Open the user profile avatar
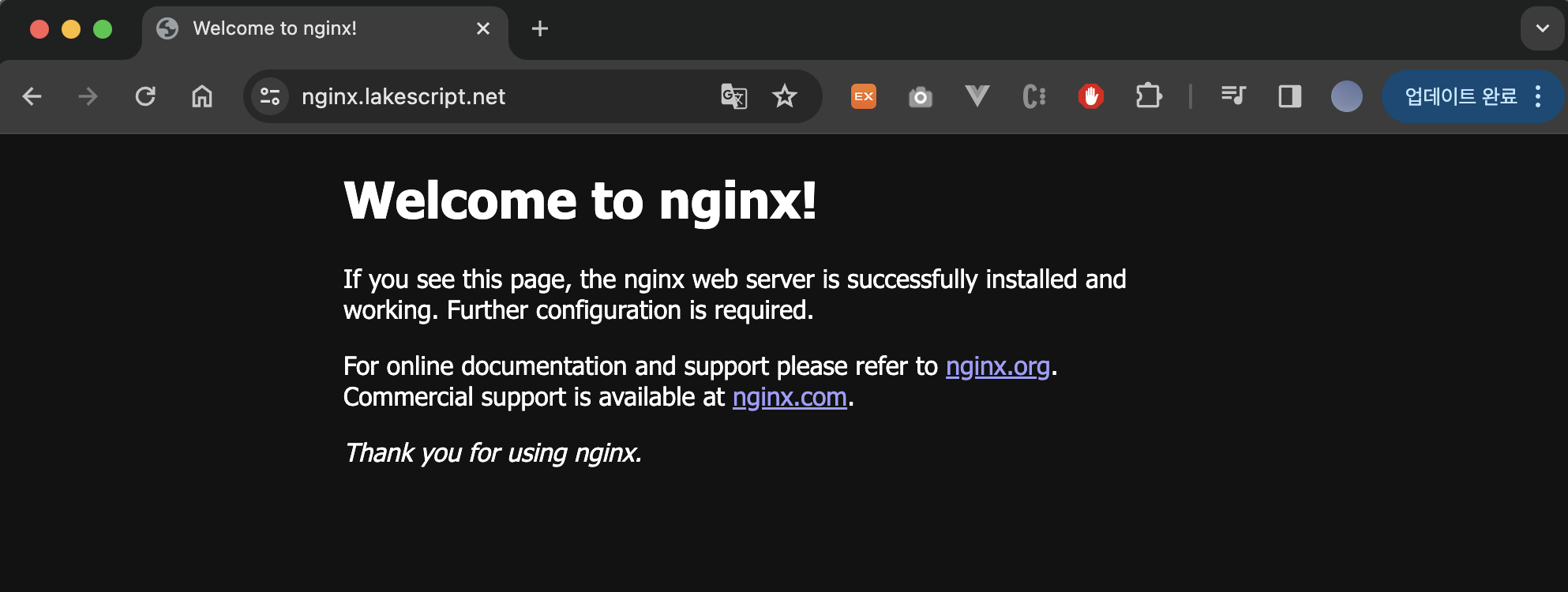 pyautogui.click(x=1347, y=96)
